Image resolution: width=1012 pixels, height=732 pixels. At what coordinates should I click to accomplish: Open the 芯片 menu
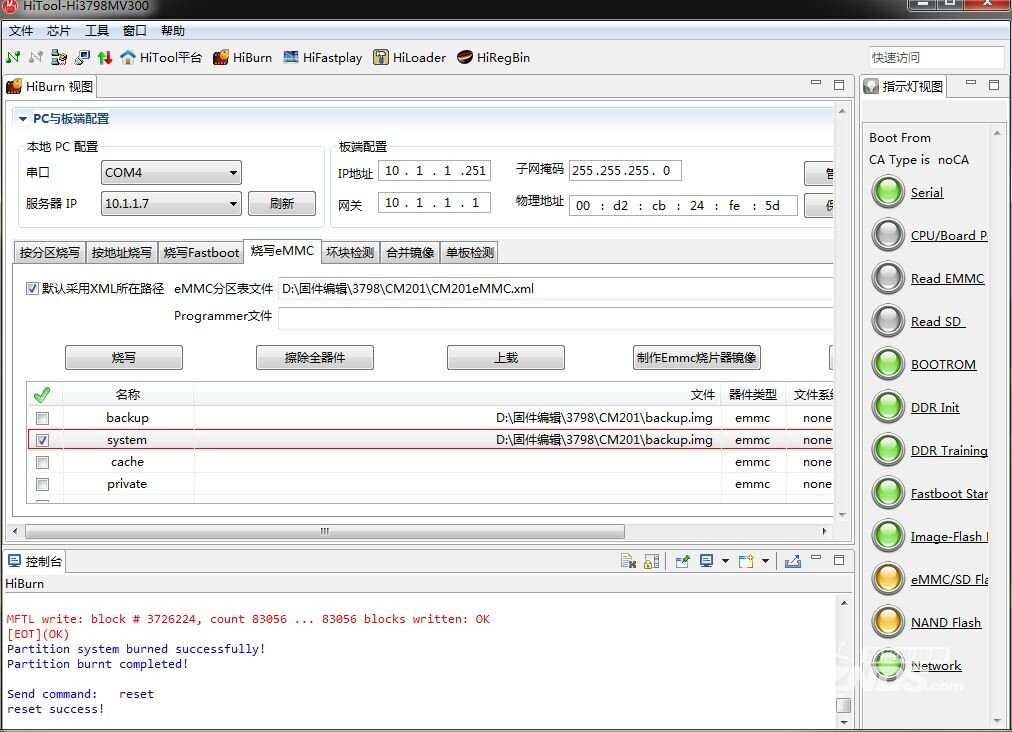[x=59, y=31]
